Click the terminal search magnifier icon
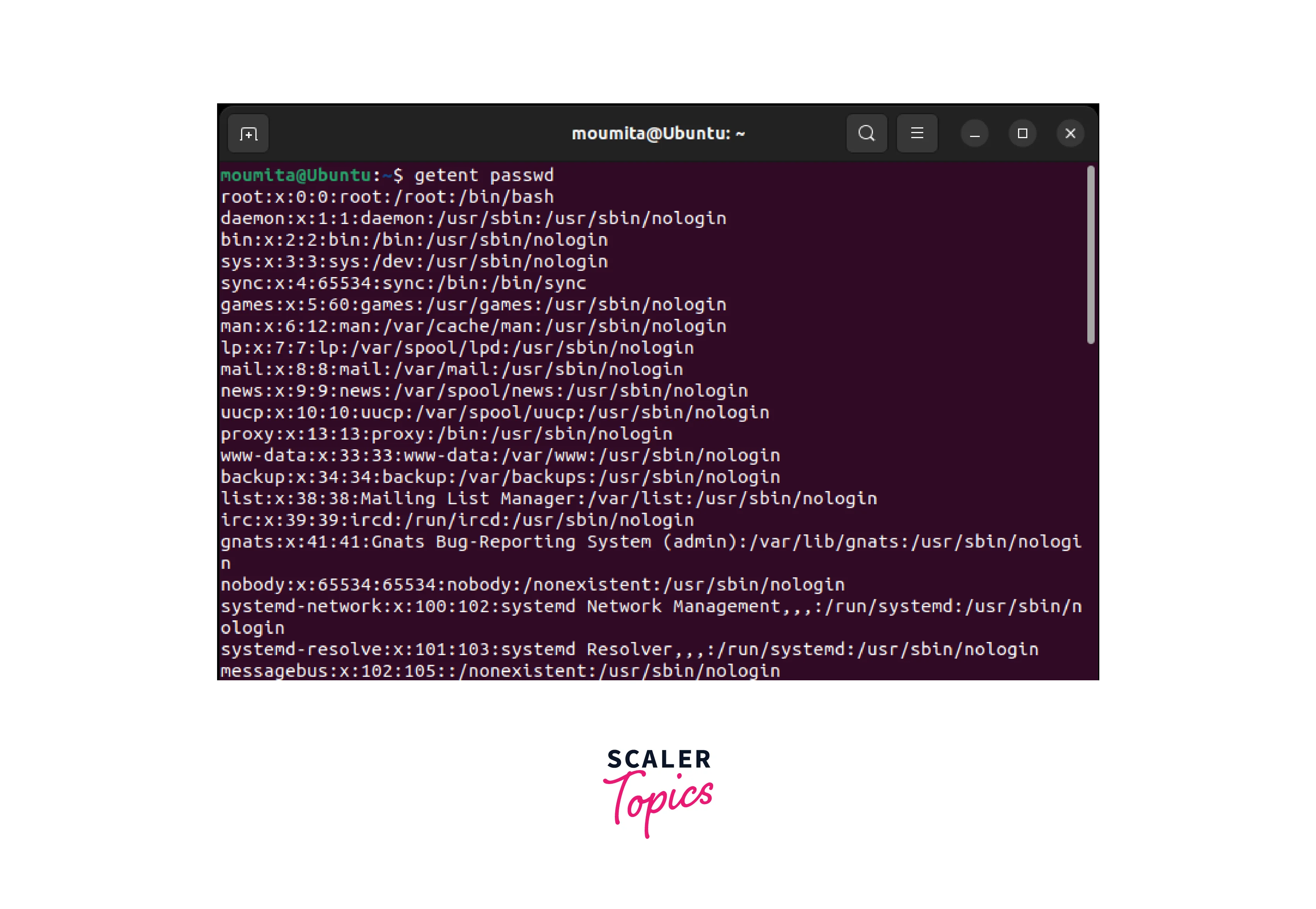The width and height of the screenshot is (1316, 909). (x=866, y=133)
